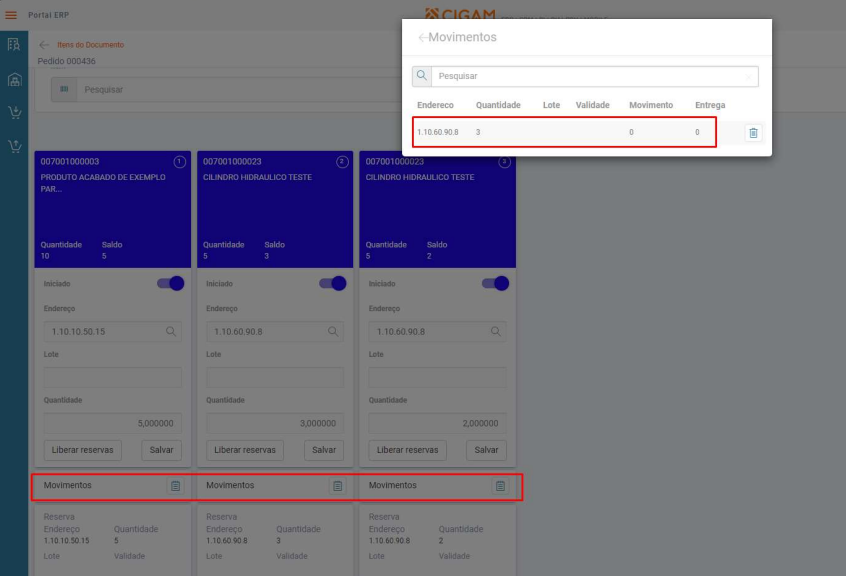The width and height of the screenshot is (846, 576).
Task: Open Movimentos list icon for card 3
Action: pos(500,486)
